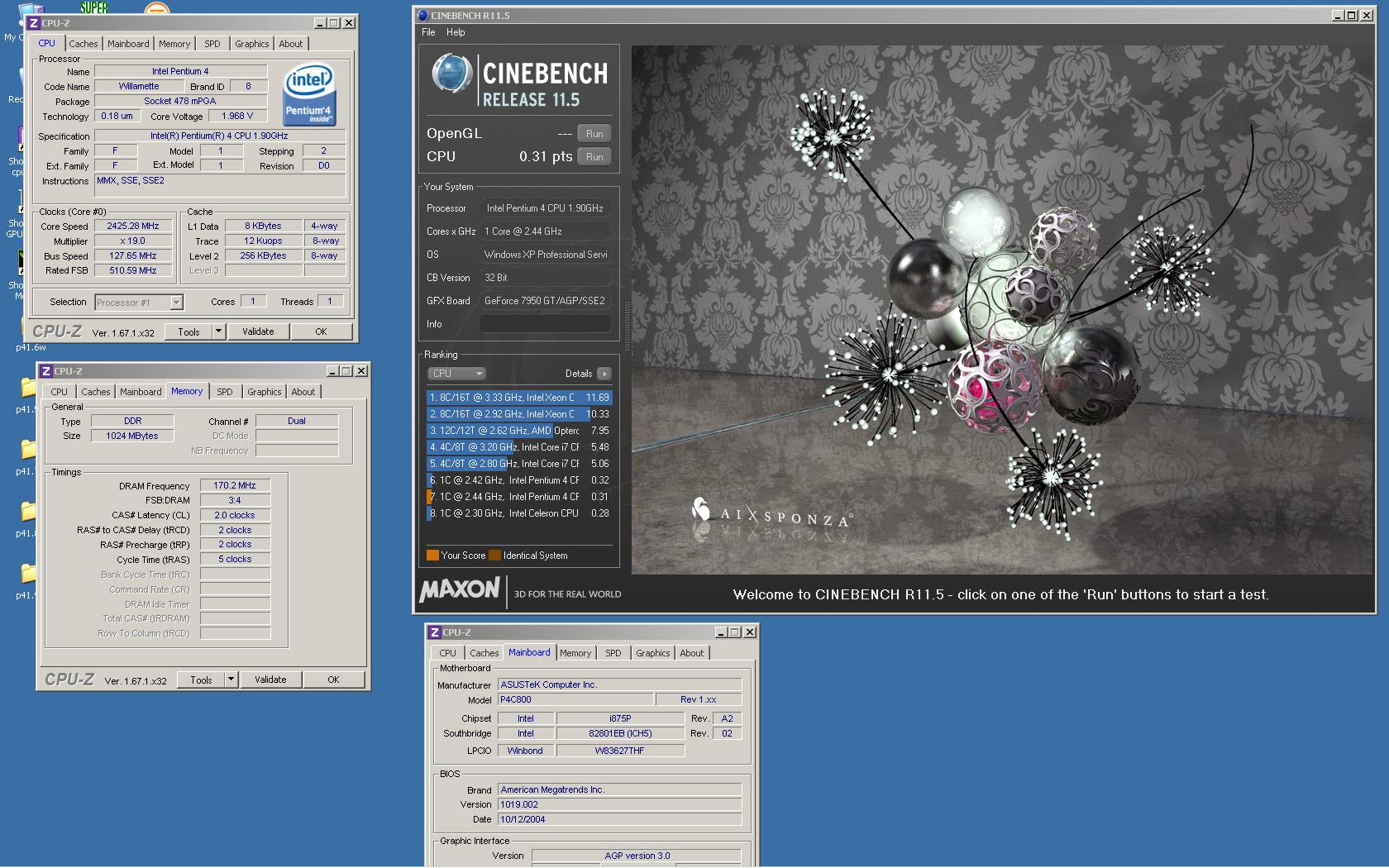Open About tab in CPU window
This screenshot has height=868, width=1389.
[290, 44]
